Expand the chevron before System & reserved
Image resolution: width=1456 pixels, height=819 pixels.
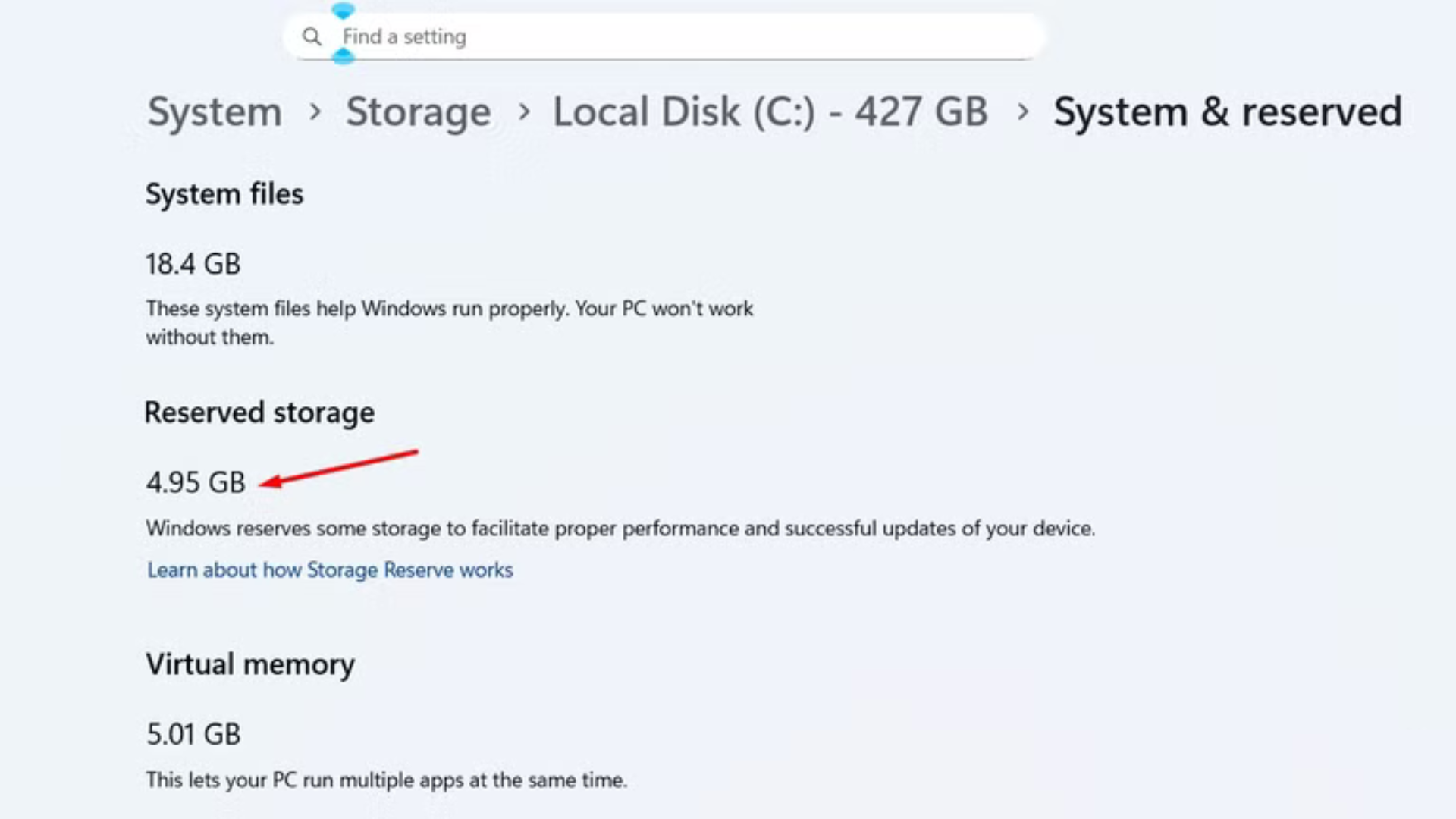point(1022,111)
